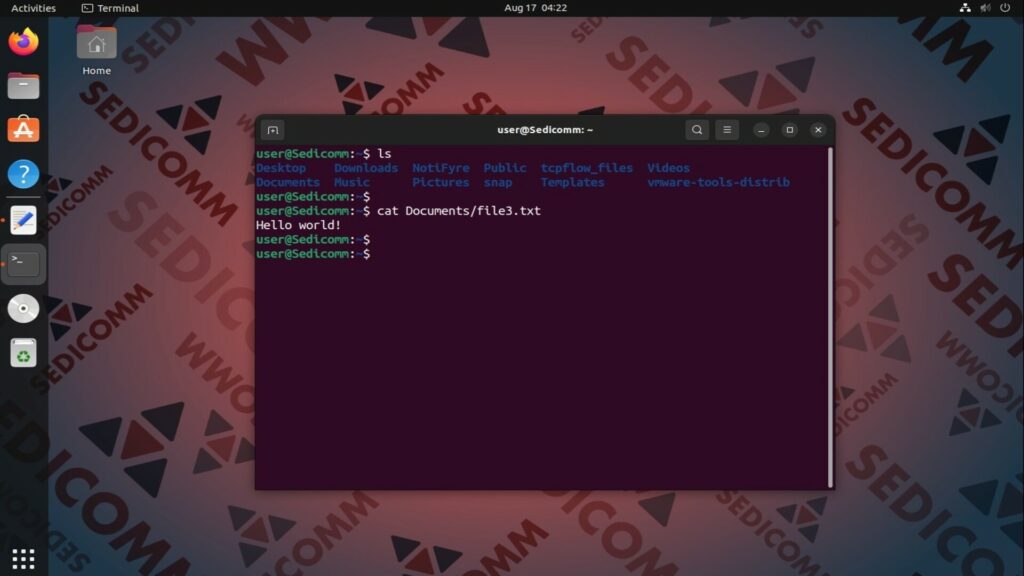The width and height of the screenshot is (1024, 576).
Task: Open the Activities overview
Action: tap(33, 8)
